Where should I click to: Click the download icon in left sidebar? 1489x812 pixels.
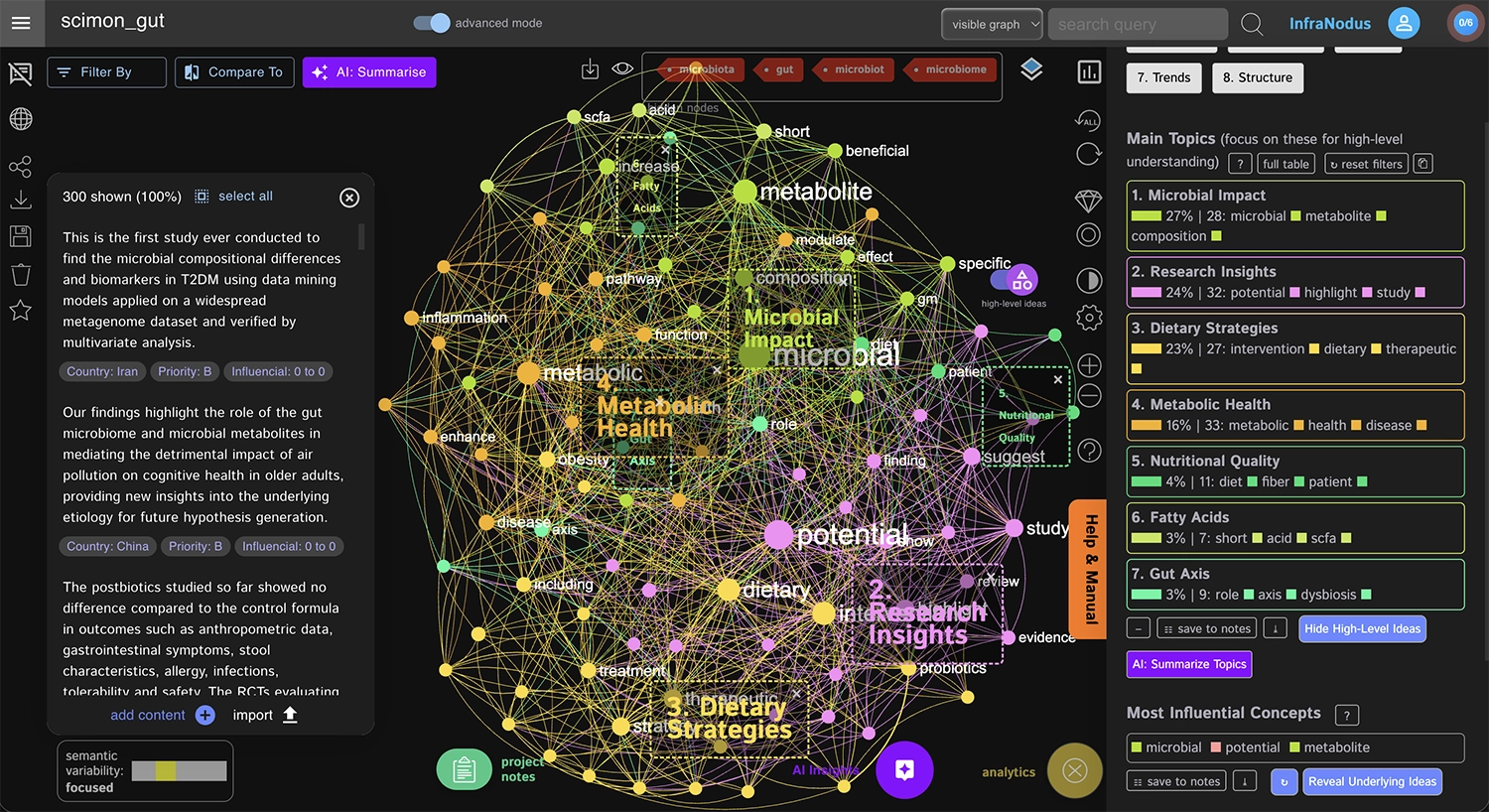pyautogui.click(x=20, y=200)
